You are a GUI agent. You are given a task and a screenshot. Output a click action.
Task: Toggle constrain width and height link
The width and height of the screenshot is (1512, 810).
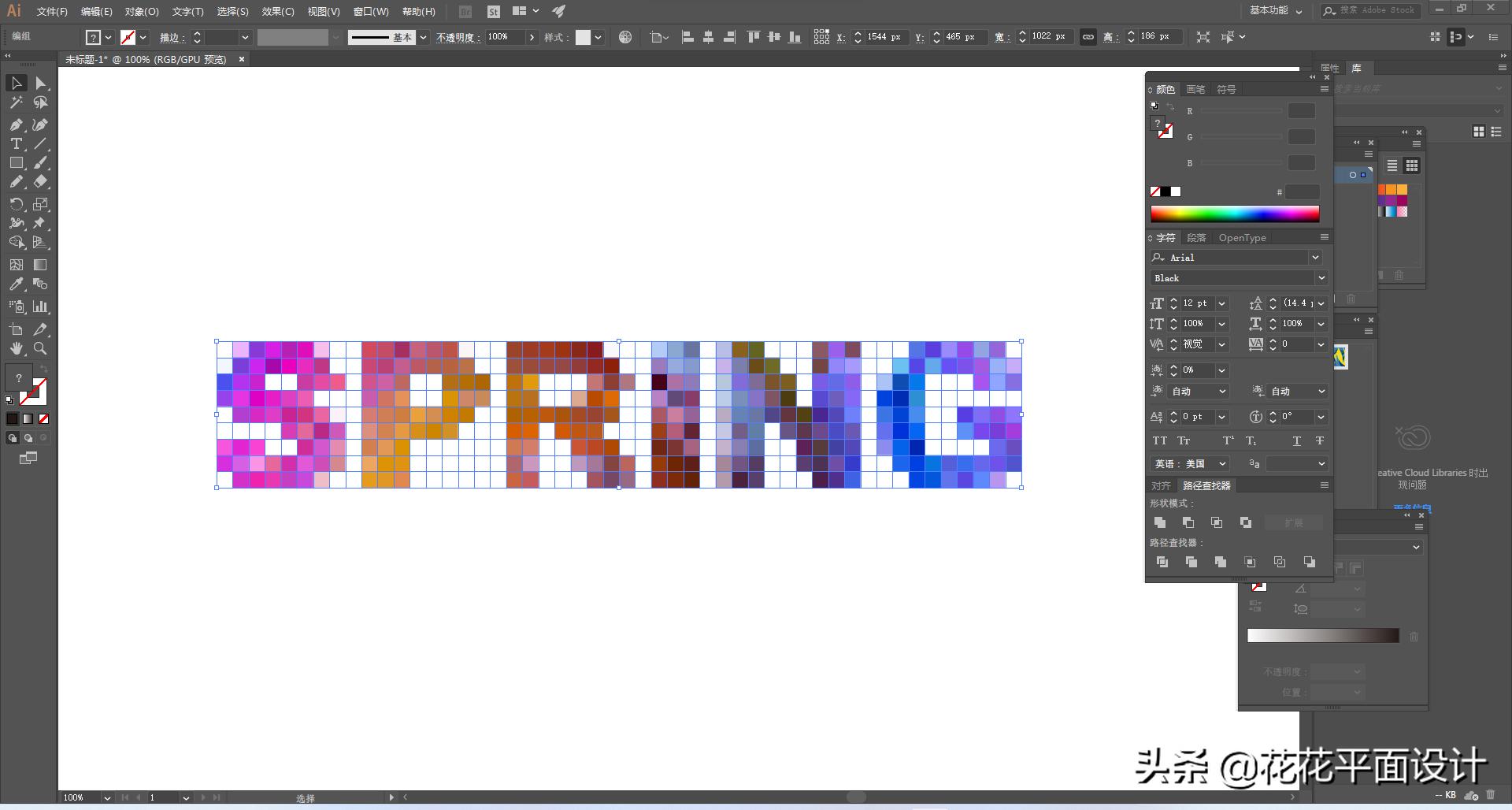pos(1088,37)
